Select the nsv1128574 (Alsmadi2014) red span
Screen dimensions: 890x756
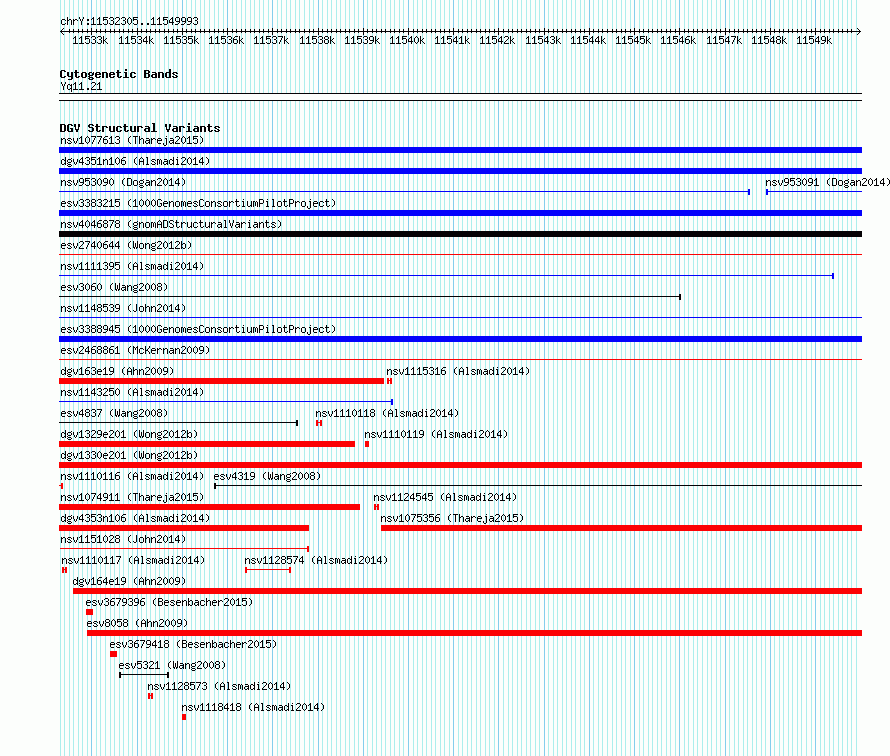[268, 570]
